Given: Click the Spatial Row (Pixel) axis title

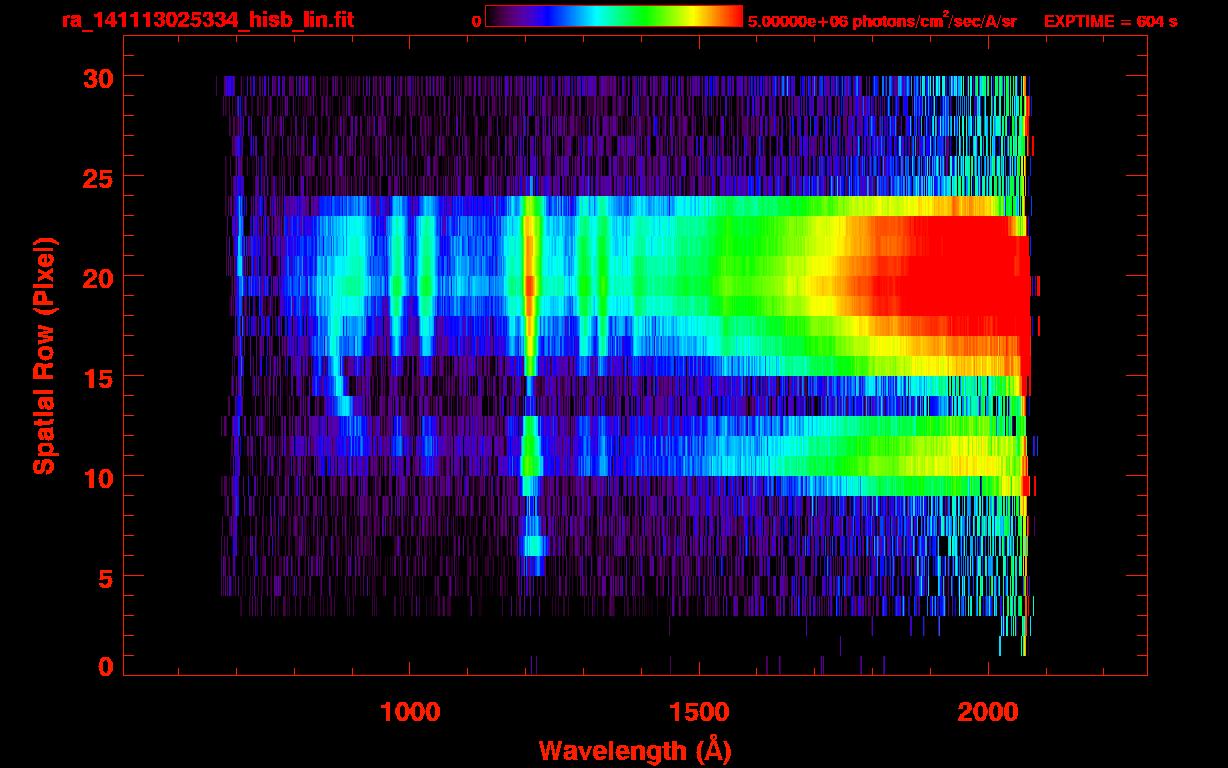Looking at the screenshot, I should pyautogui.click(x=43, y=356).
